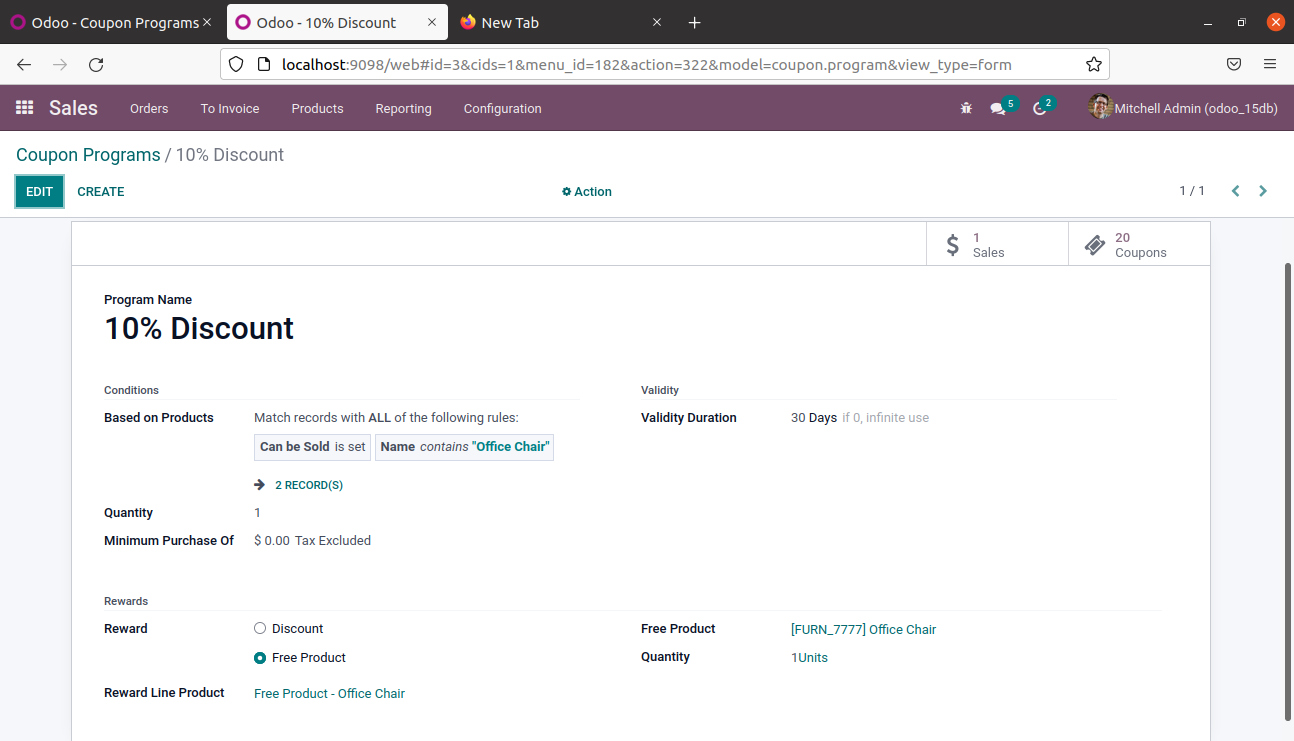Screen dimensions: 1294x741
Task: Click the EDIT button
Action: click(39, 191)
